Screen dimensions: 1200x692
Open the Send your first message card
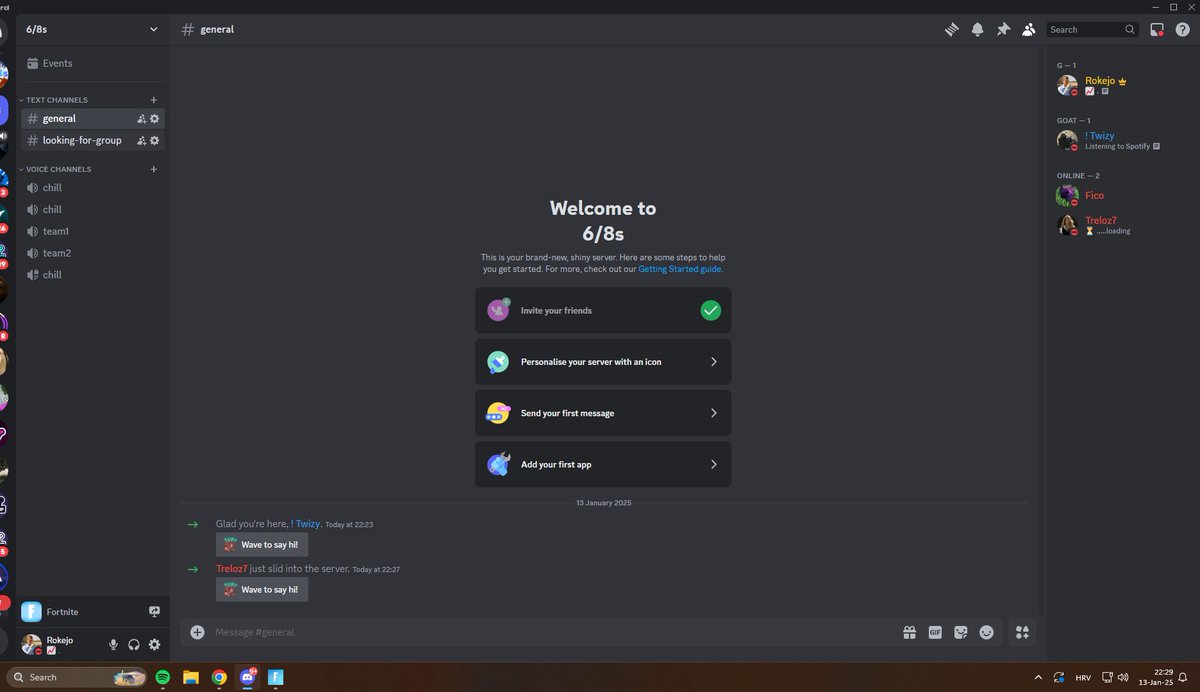[603, 413]
